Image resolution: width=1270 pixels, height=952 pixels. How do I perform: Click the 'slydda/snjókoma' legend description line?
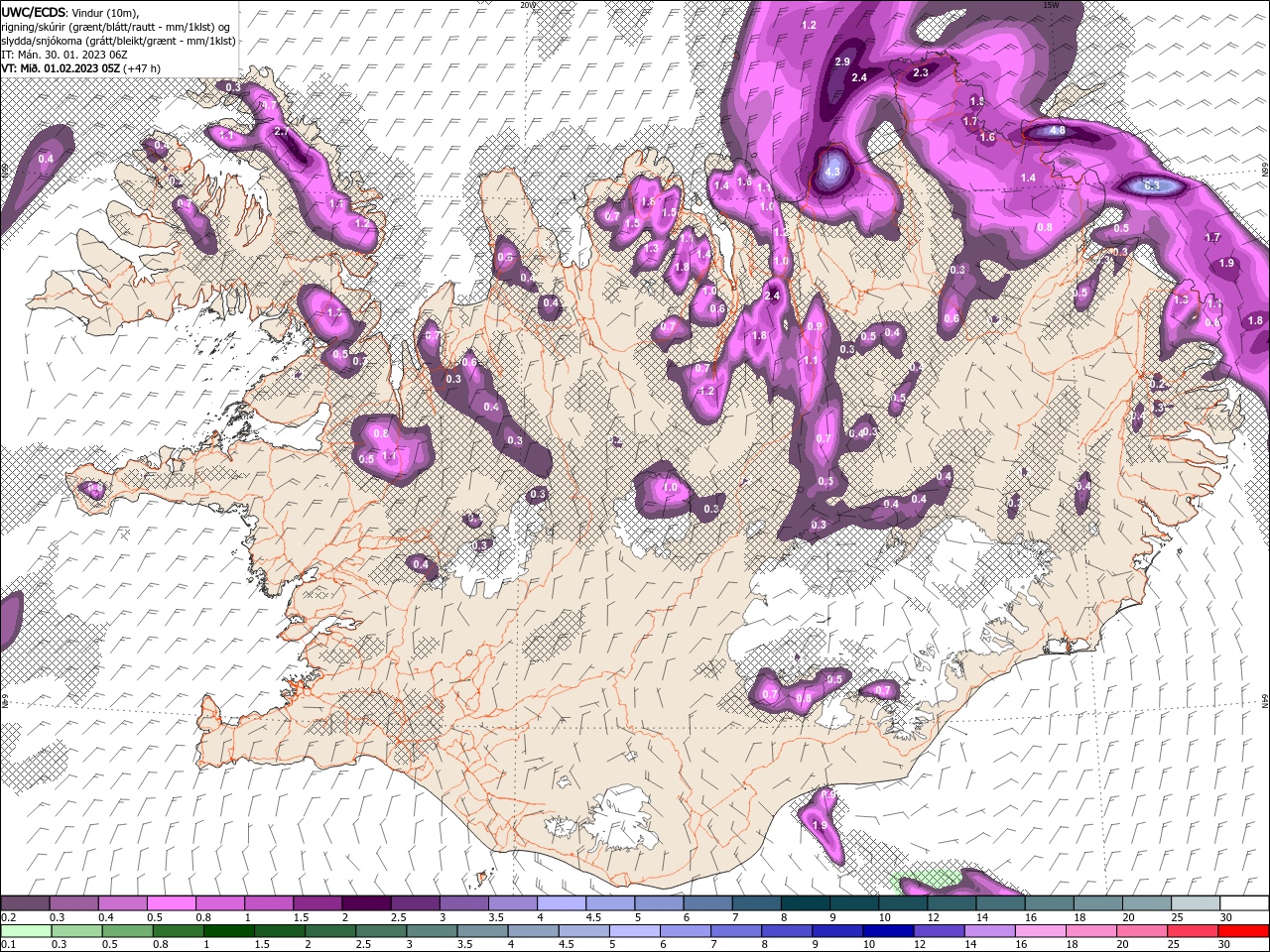[118, 41]
